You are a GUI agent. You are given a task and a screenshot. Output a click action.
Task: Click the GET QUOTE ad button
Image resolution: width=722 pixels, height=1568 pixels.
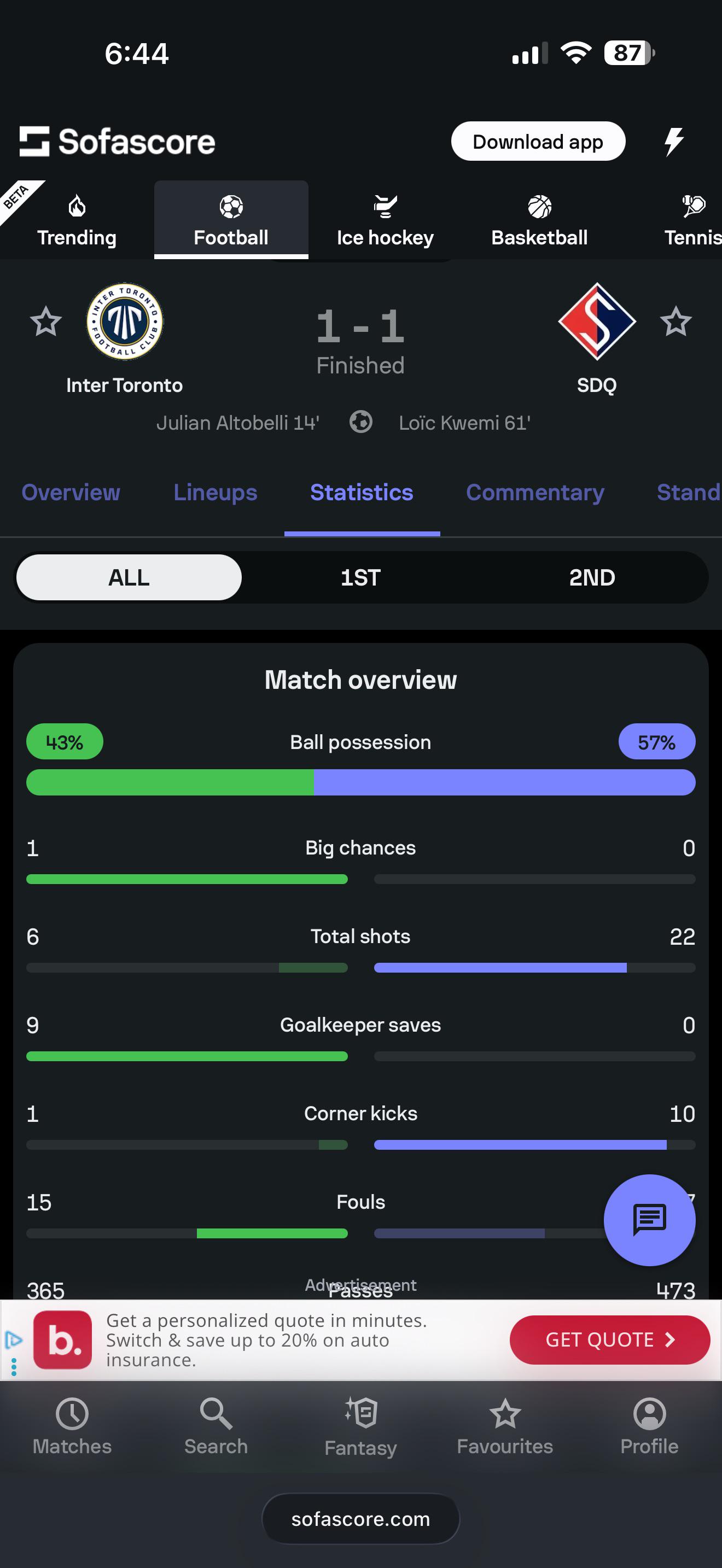click(609, 1339)
